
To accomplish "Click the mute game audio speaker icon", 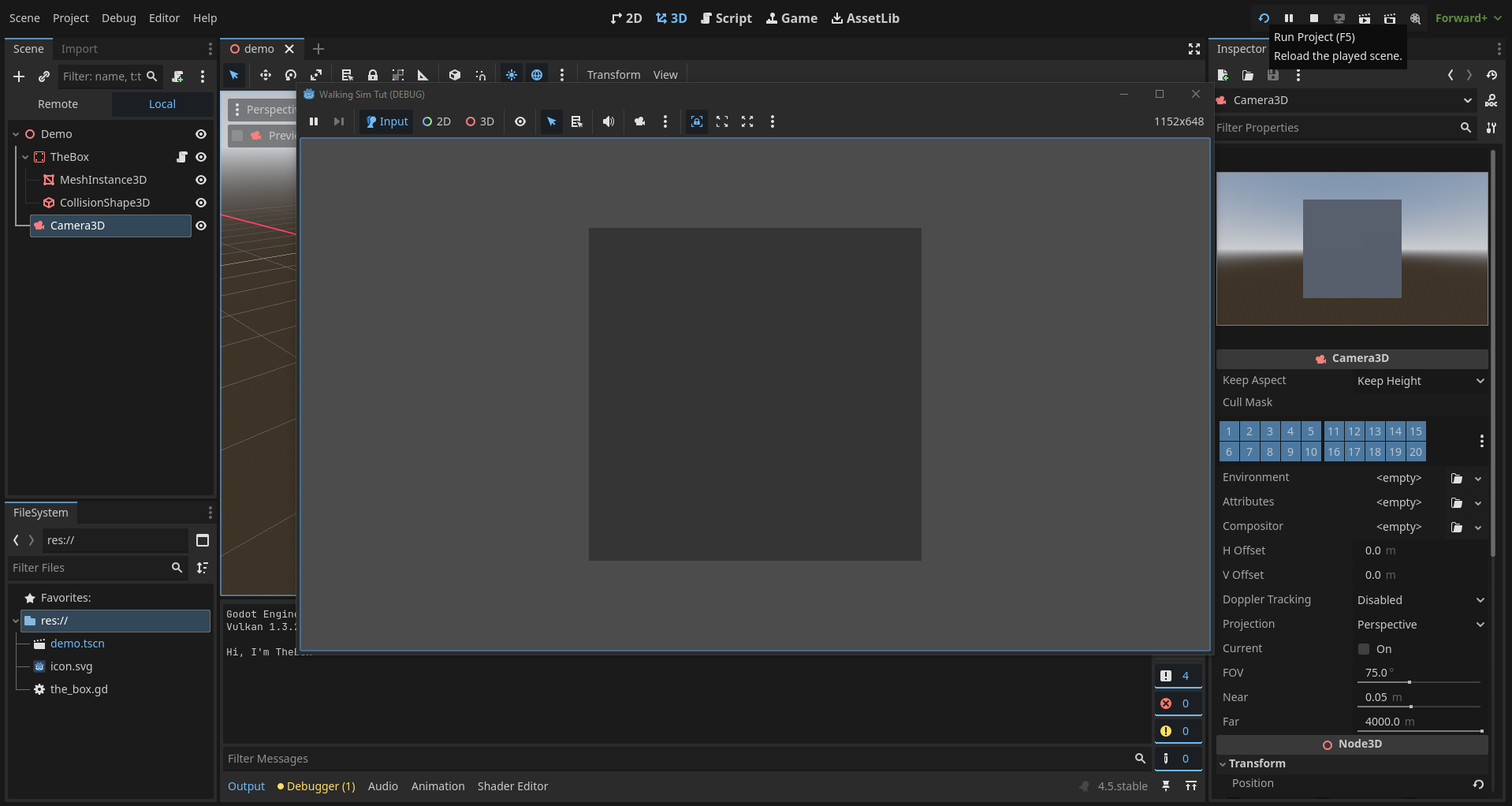I will [x=608, y=121].
